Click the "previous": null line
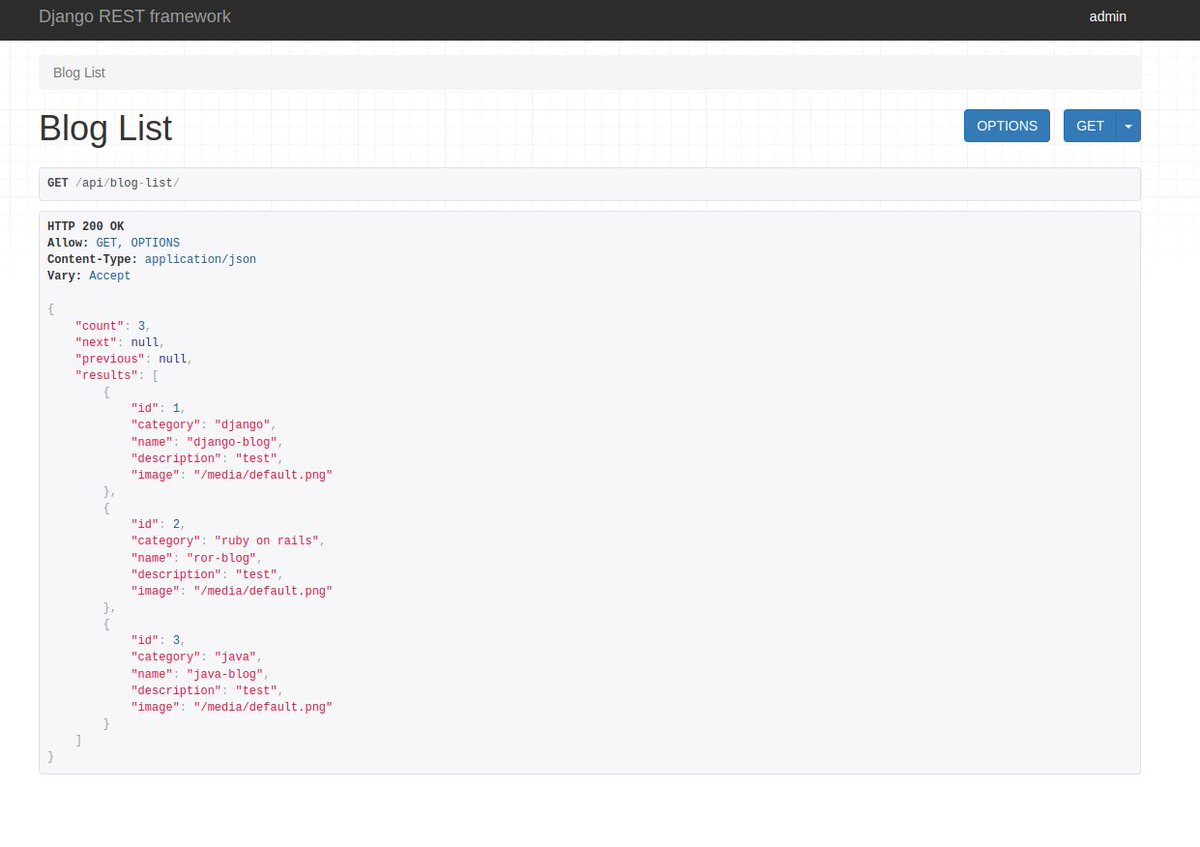This screenshot has height=847, width=1200. (x=134, y=359)
